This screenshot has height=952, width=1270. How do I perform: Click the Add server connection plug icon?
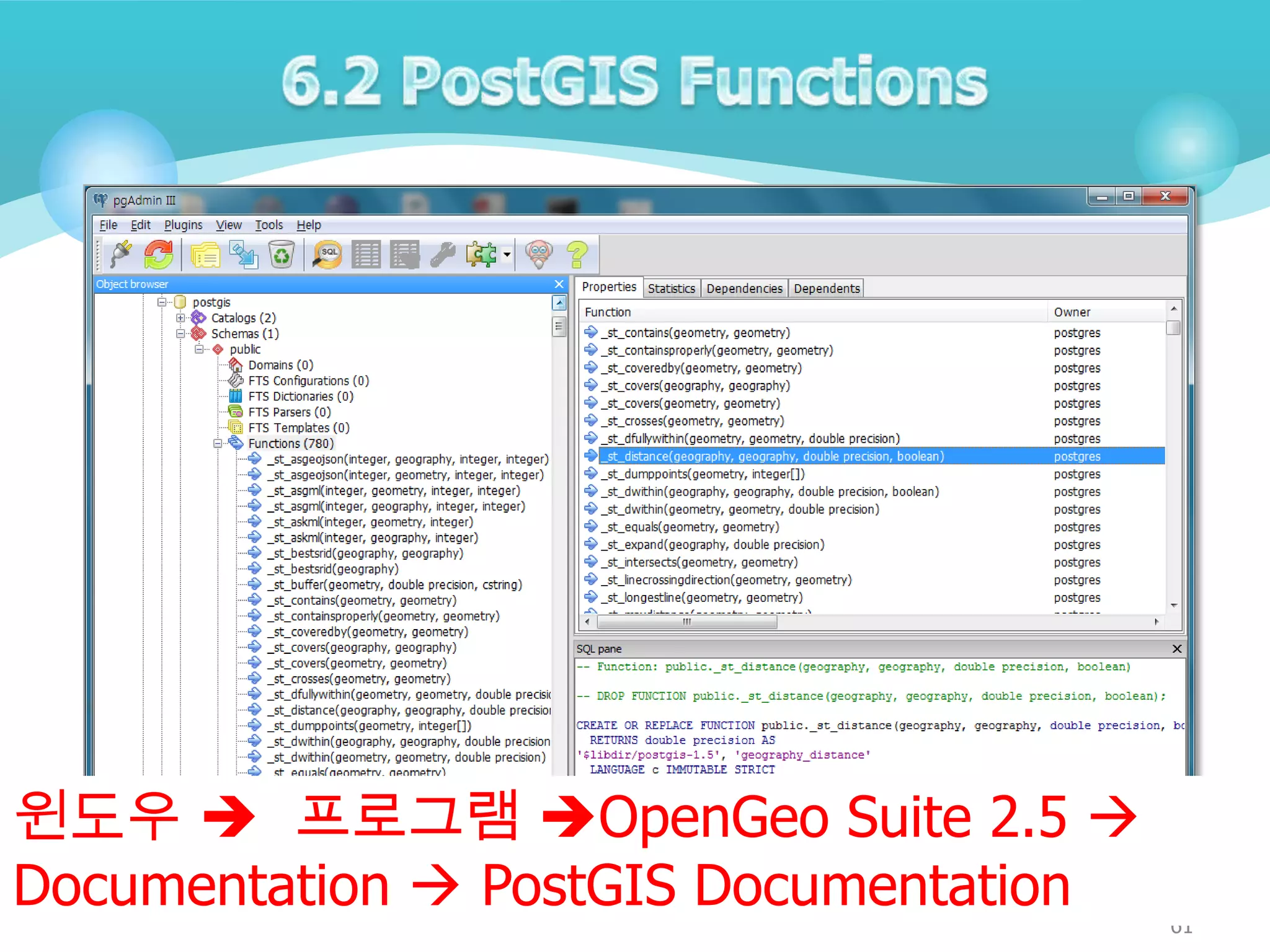point(122,255)
